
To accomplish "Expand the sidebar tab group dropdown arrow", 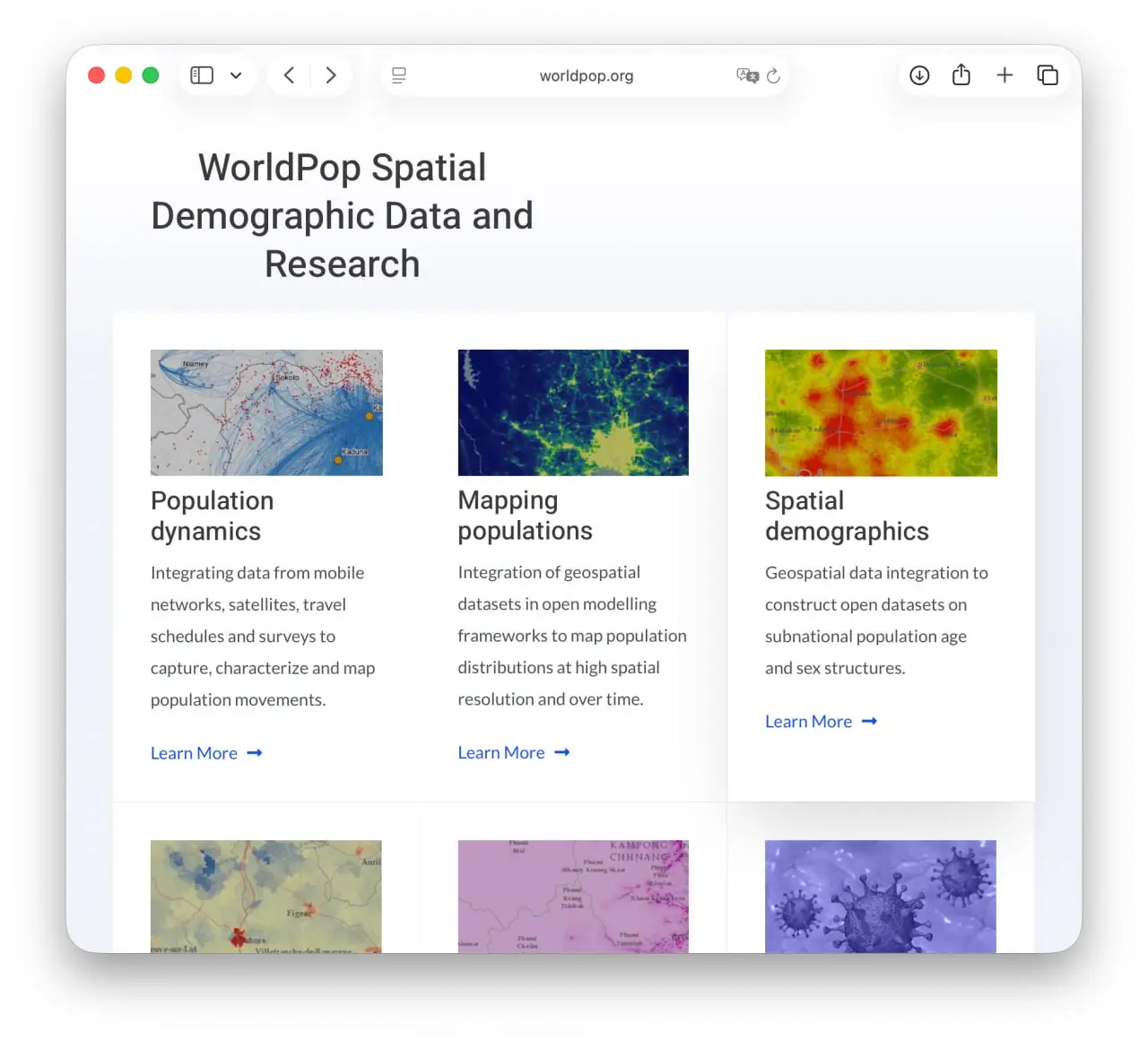I will pos(236,75).
